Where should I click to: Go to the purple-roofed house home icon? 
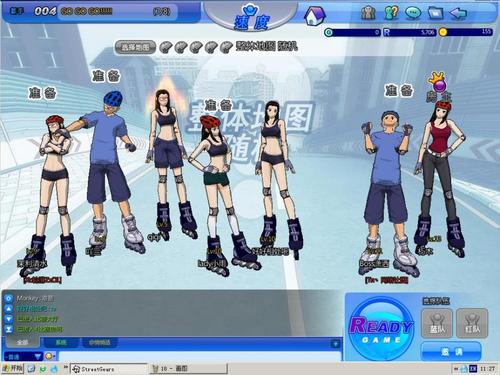click(314, 16)
